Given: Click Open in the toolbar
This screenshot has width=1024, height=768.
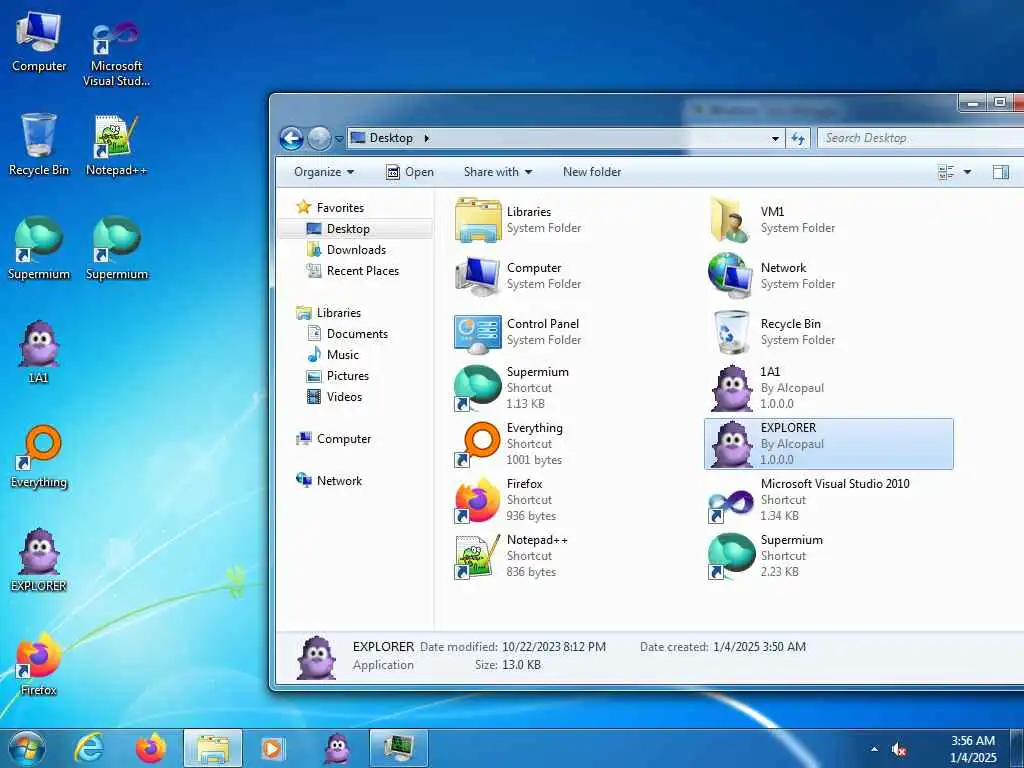Looking at the screenshot, I should pos(410,172).
